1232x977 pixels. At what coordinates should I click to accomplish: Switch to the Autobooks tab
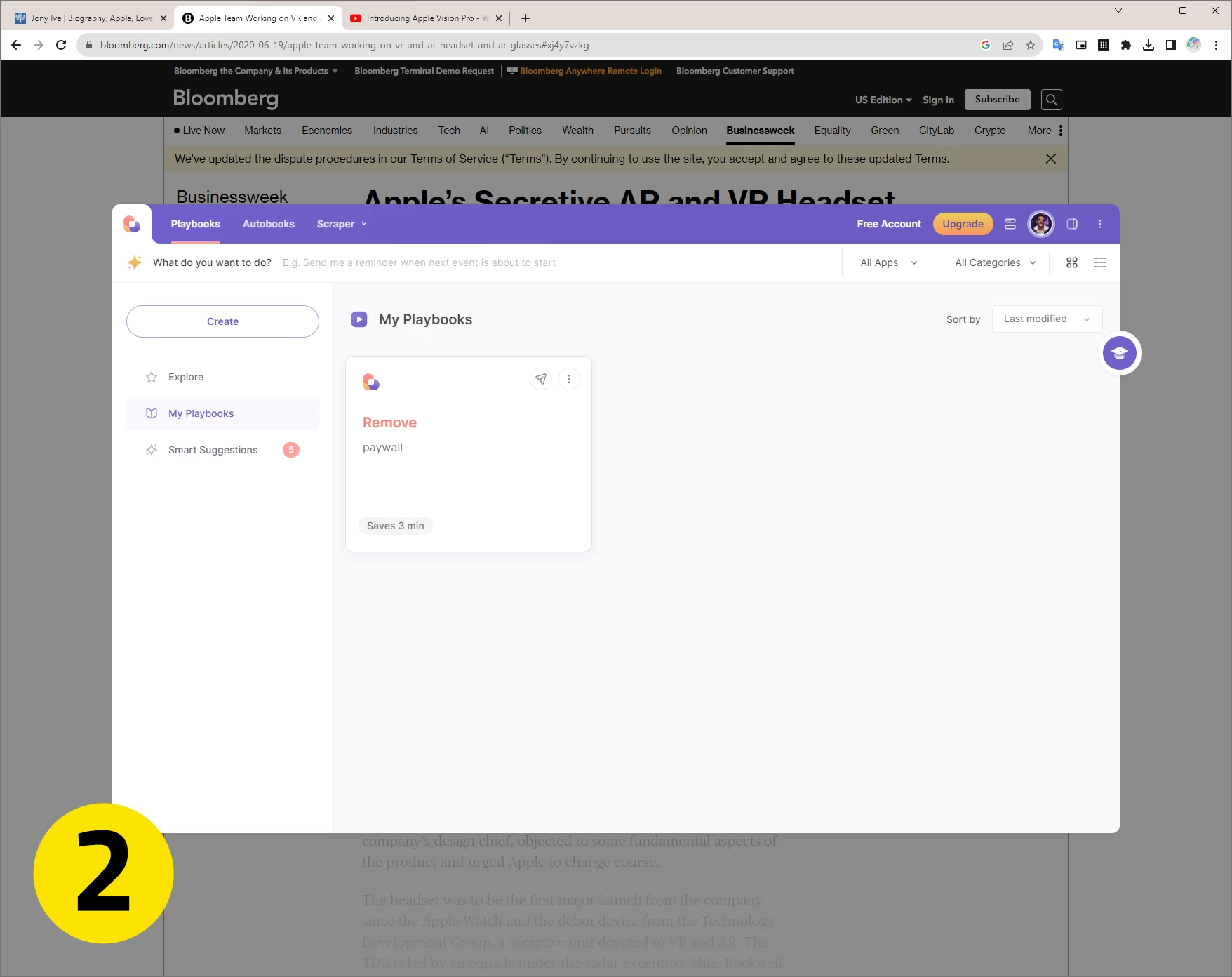tap(268, 224)
